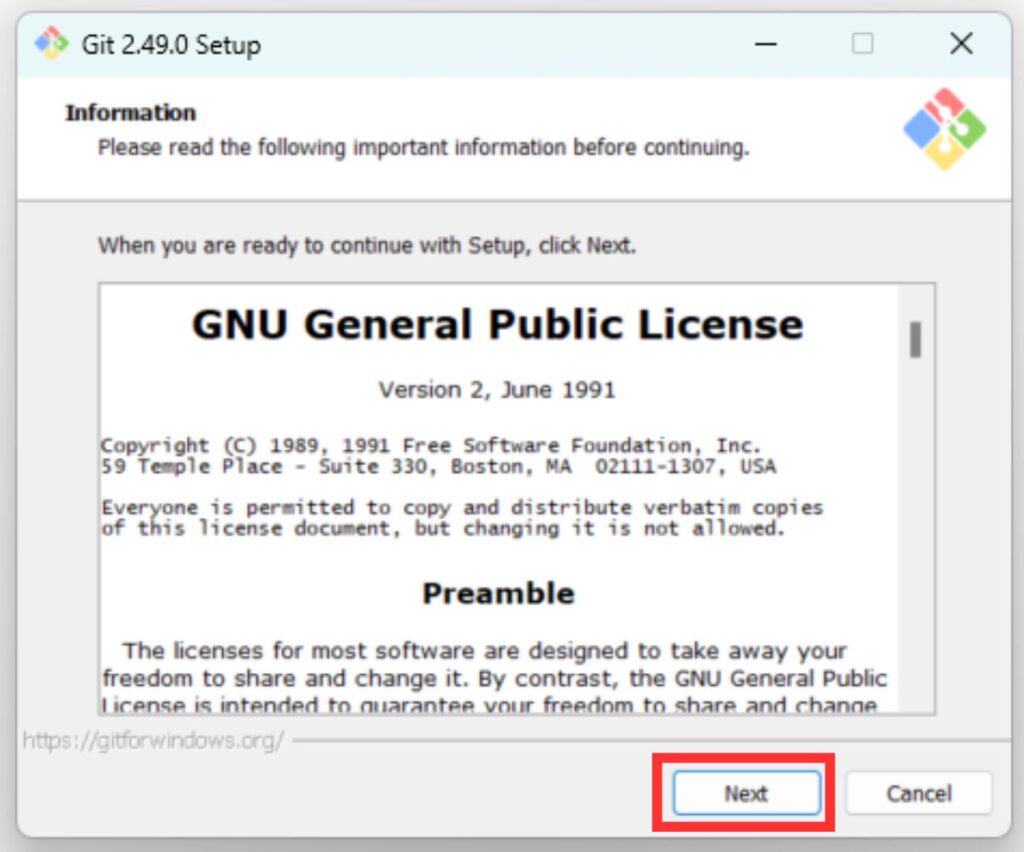
Task: Close the Git Setup window
Action: 961,44
